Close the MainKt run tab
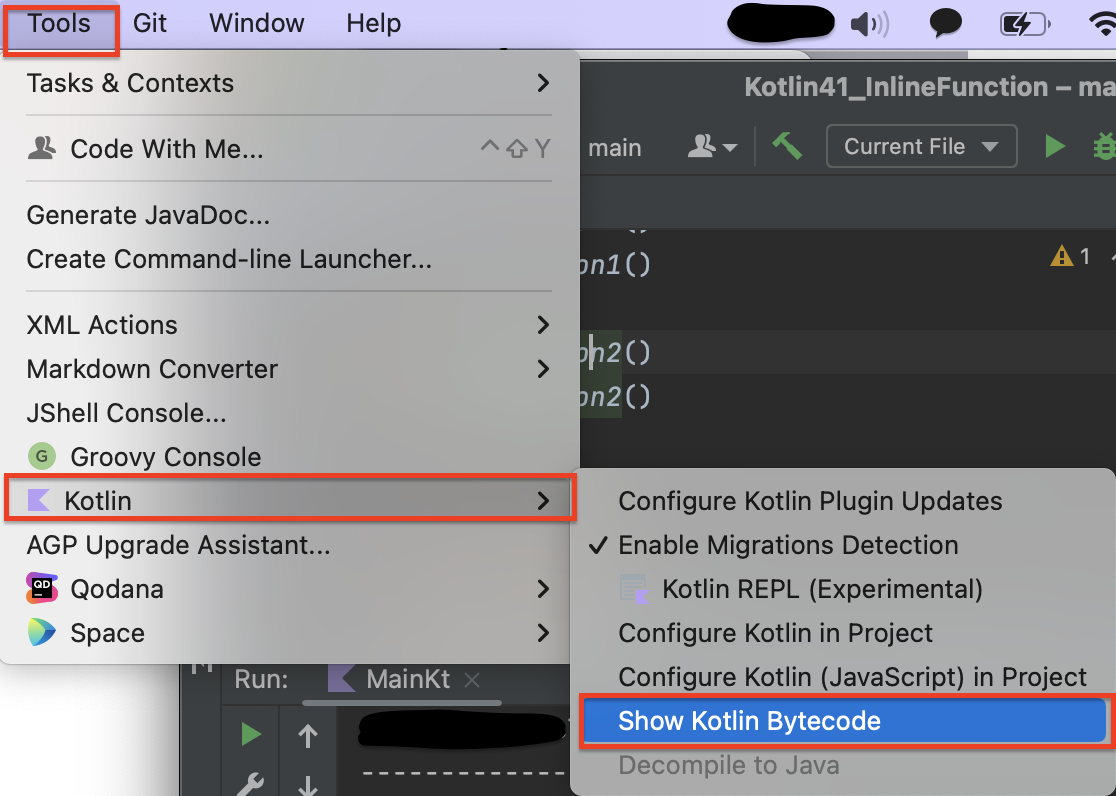 click(x=471, y=680)
